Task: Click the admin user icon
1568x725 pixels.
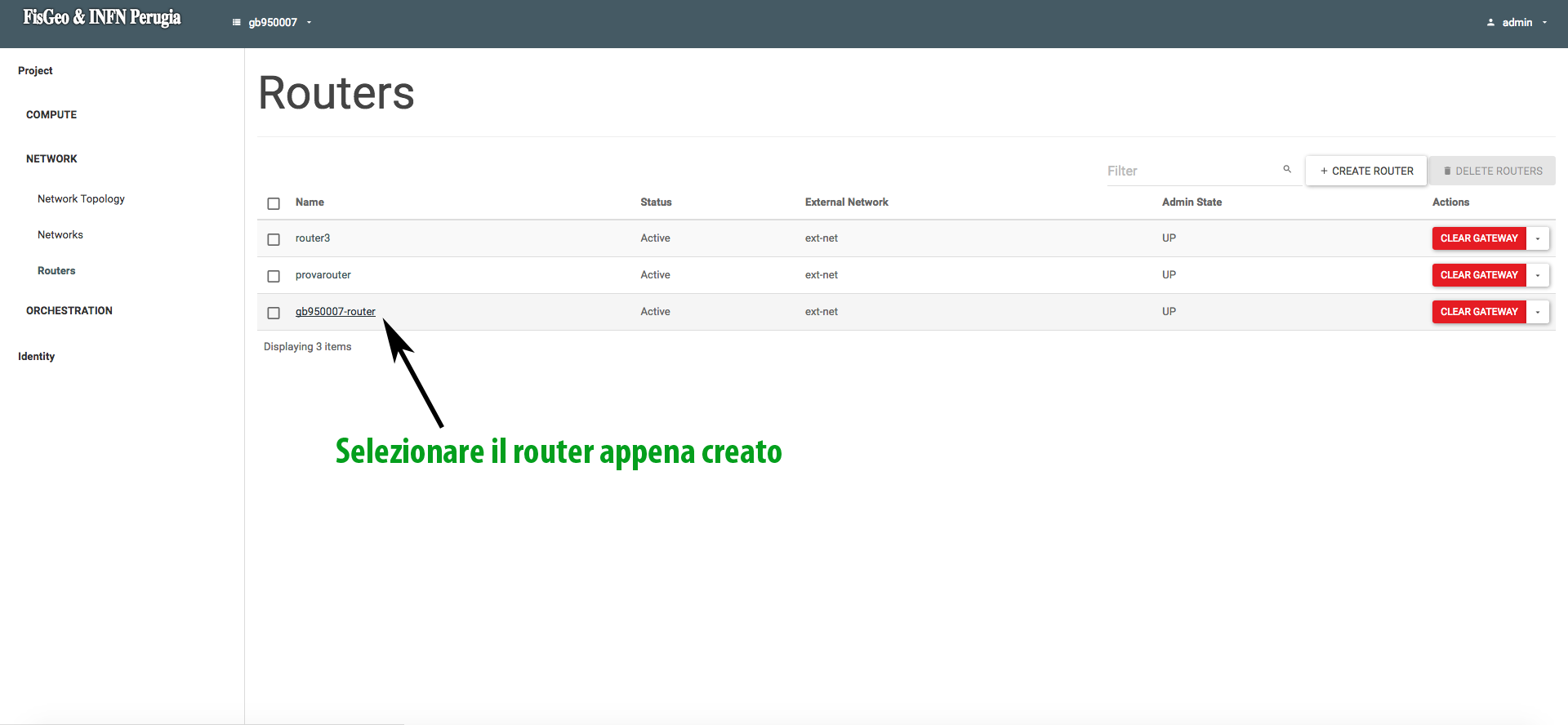Action: point(1490,23)
